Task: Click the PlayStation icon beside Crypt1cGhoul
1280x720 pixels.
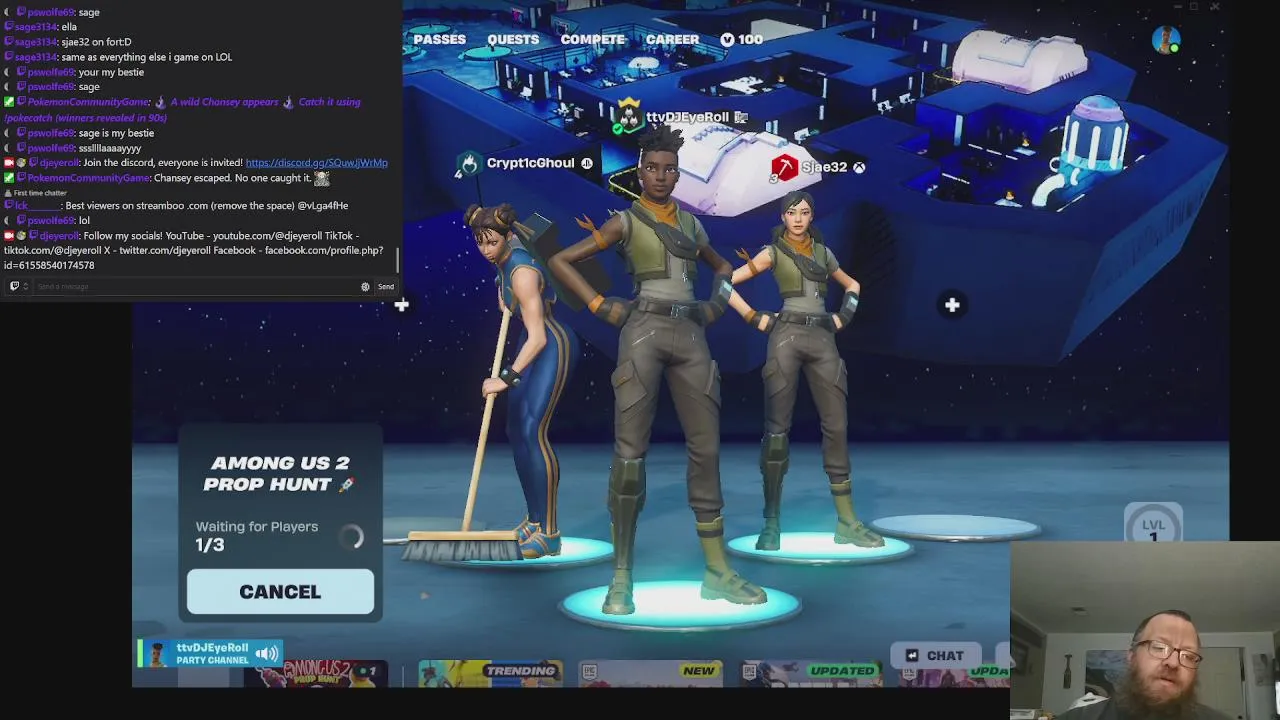Action: pos(587,163)
